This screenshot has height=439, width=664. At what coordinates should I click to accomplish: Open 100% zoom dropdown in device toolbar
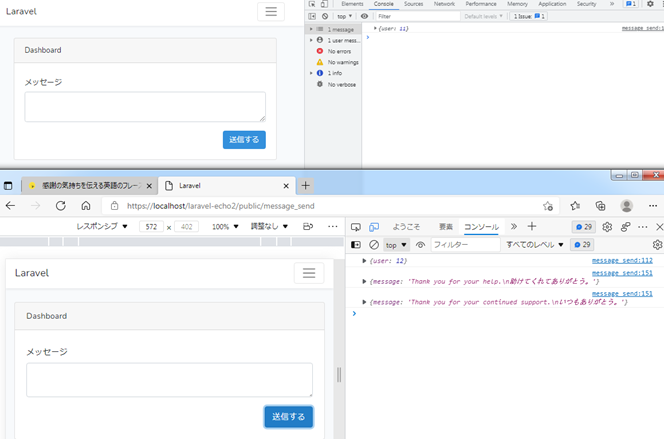225,226
